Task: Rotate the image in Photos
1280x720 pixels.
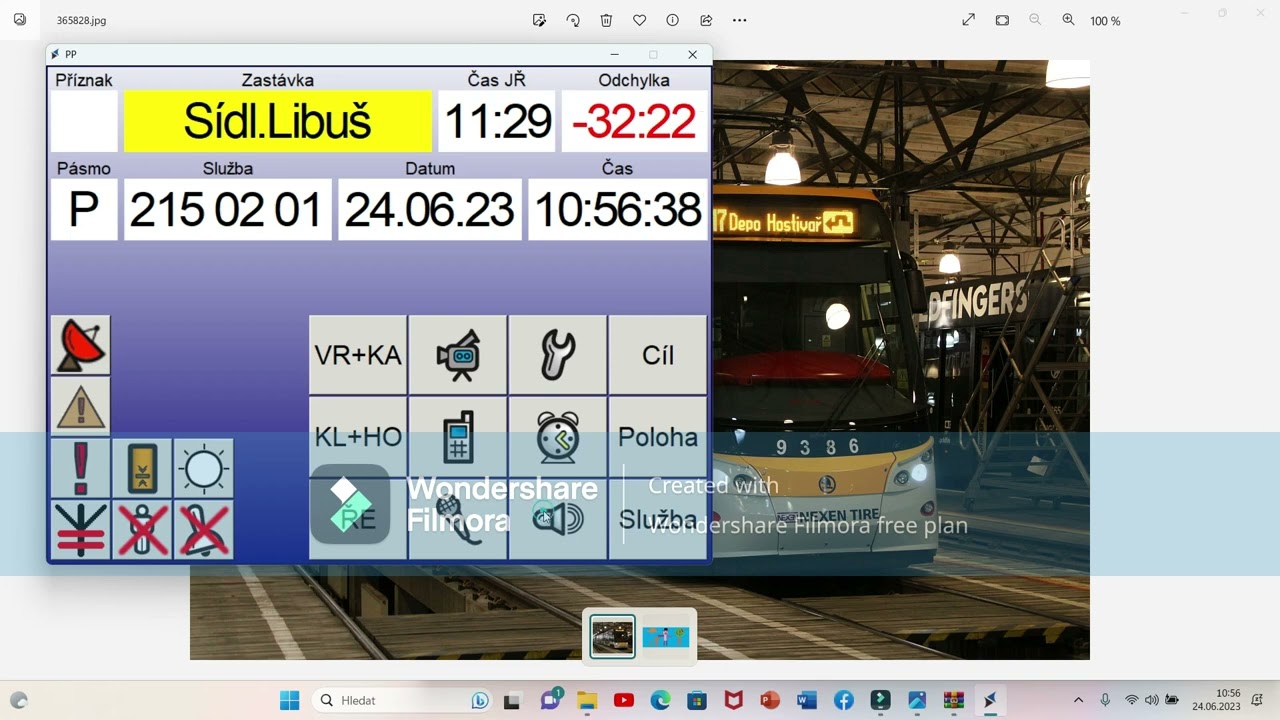Action: [573, 20]
